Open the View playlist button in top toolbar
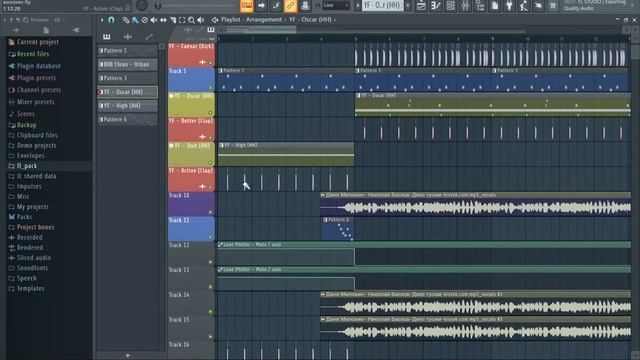The height and width of the screenshot is (360, 640). (x=421, y=5)
